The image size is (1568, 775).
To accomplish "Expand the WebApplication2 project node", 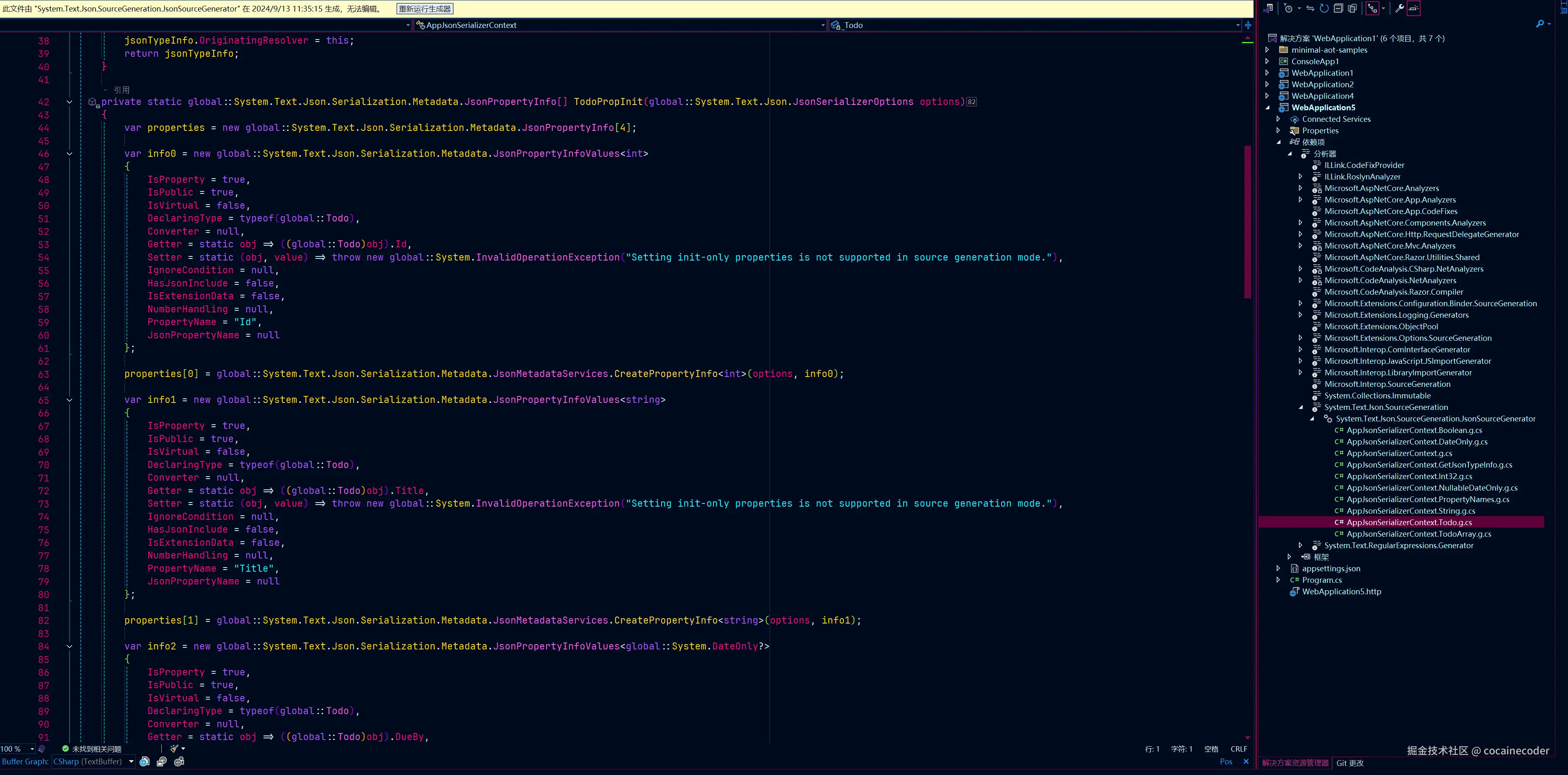I will click(x=1267, y=85).
